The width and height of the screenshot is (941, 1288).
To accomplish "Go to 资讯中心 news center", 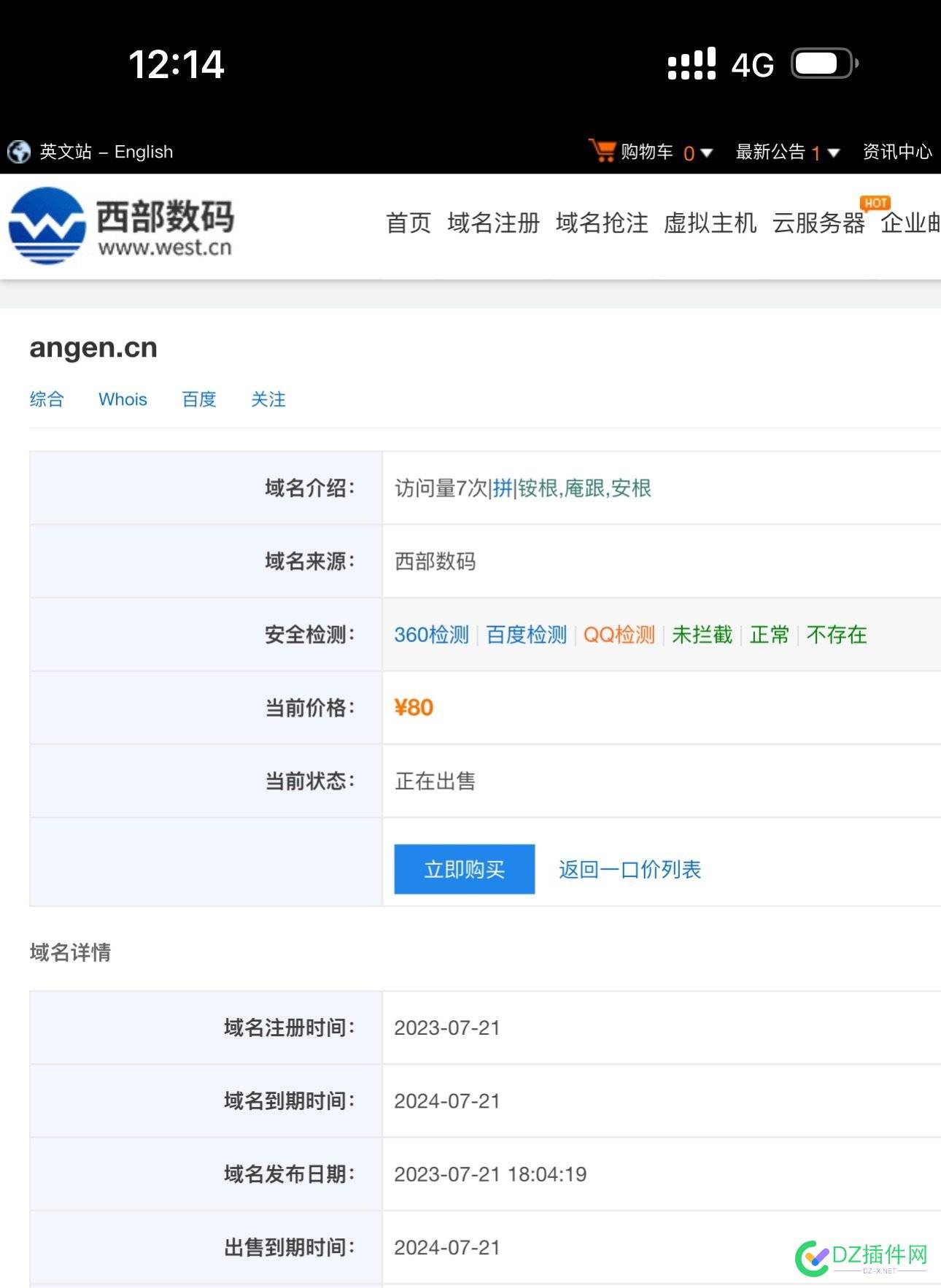I will click(x=897, y=152).
